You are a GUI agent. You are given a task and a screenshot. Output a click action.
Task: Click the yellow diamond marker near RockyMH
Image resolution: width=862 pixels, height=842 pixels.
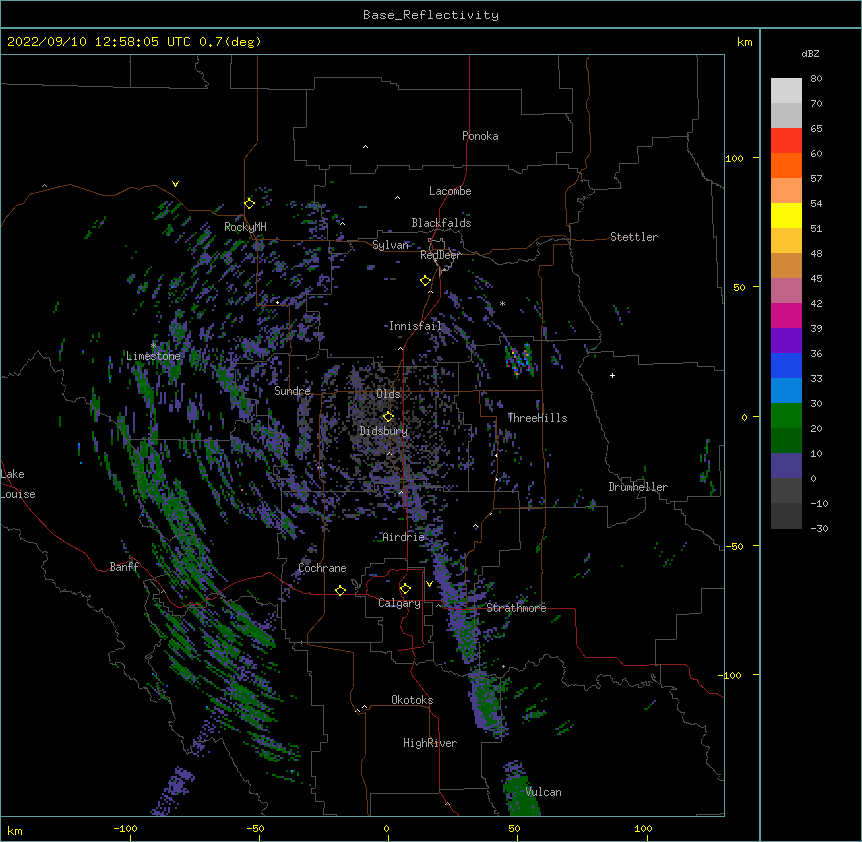(x=250, y=204)
